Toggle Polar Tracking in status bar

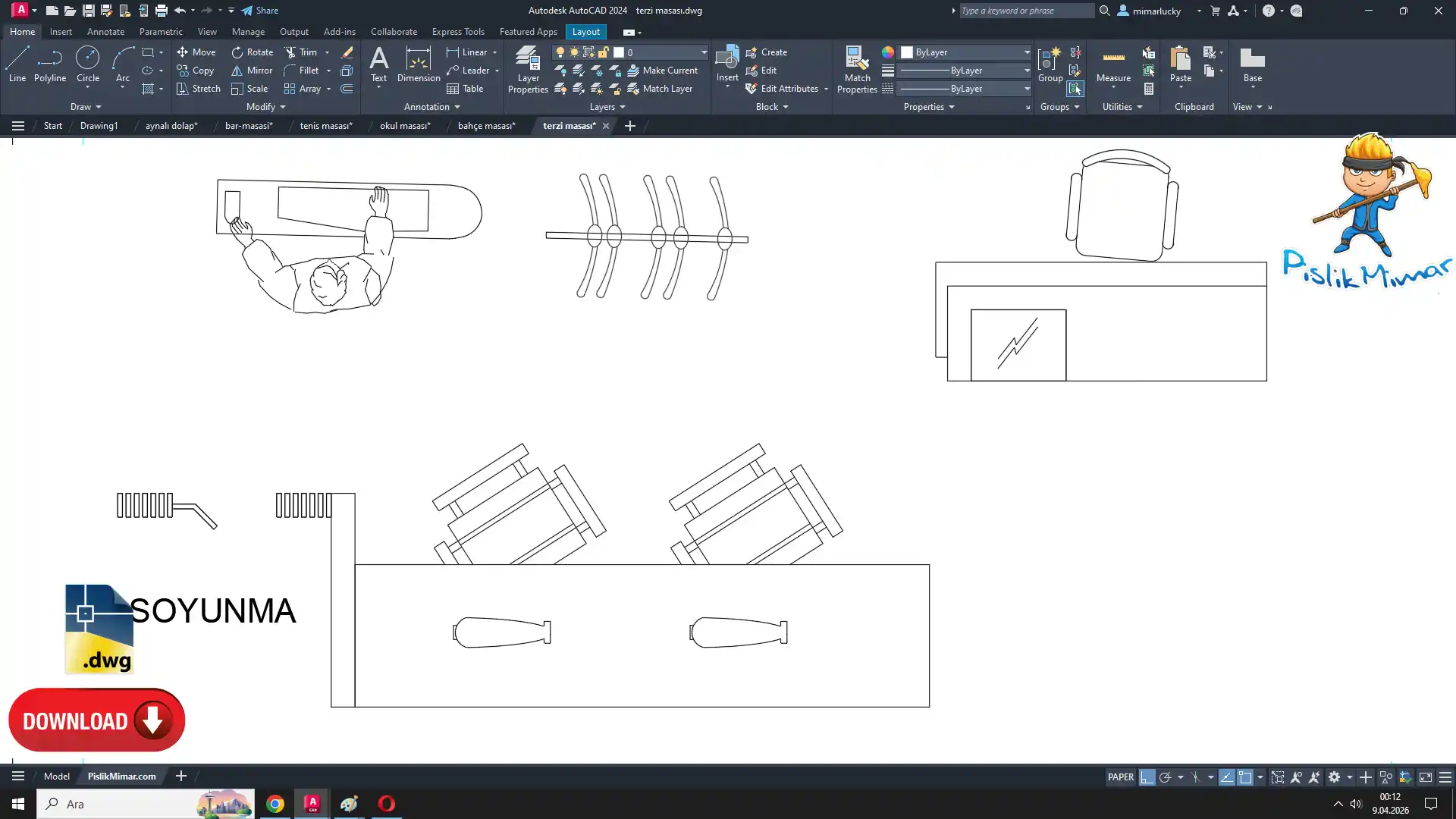coord(1166,777)
